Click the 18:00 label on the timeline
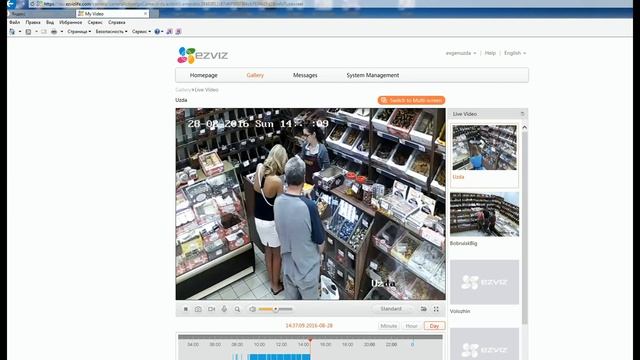This screenshot has height=360, width=640. tap(347, 345)
